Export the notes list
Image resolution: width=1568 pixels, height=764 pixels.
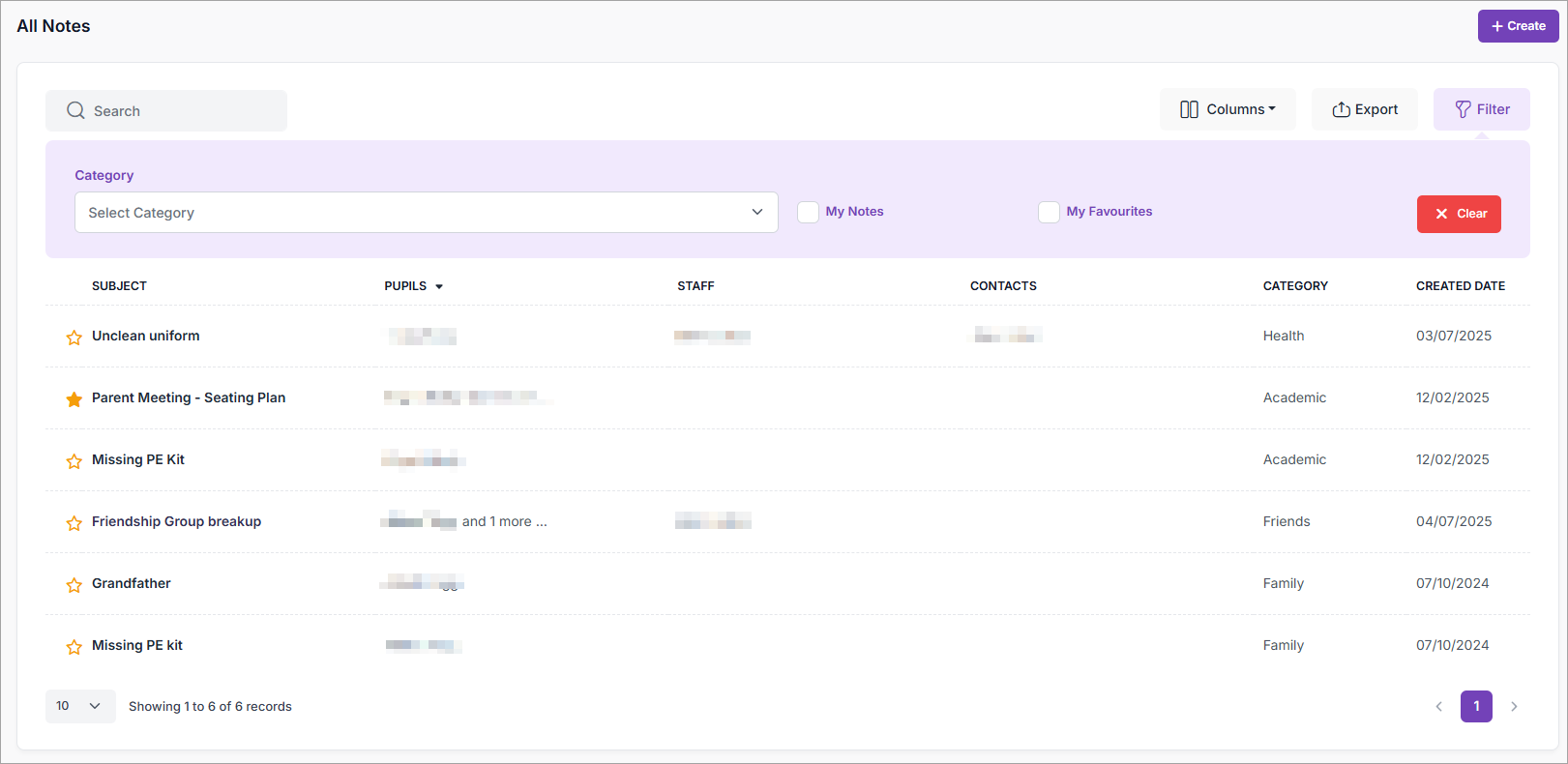tap(1364, 109)
